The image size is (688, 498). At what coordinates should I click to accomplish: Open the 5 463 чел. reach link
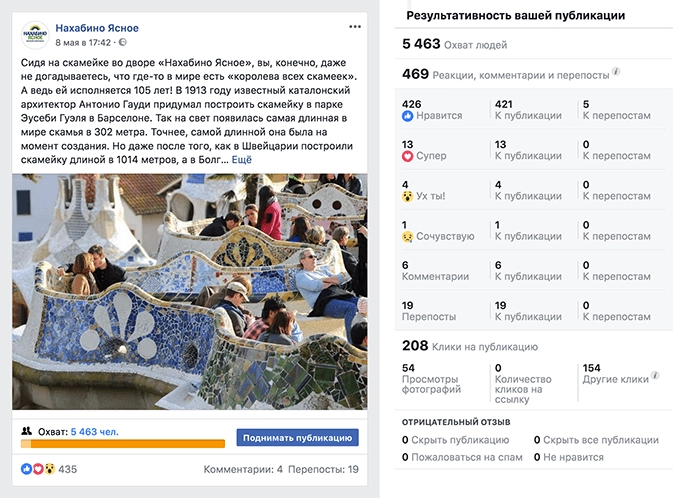(x=94, y=432)
